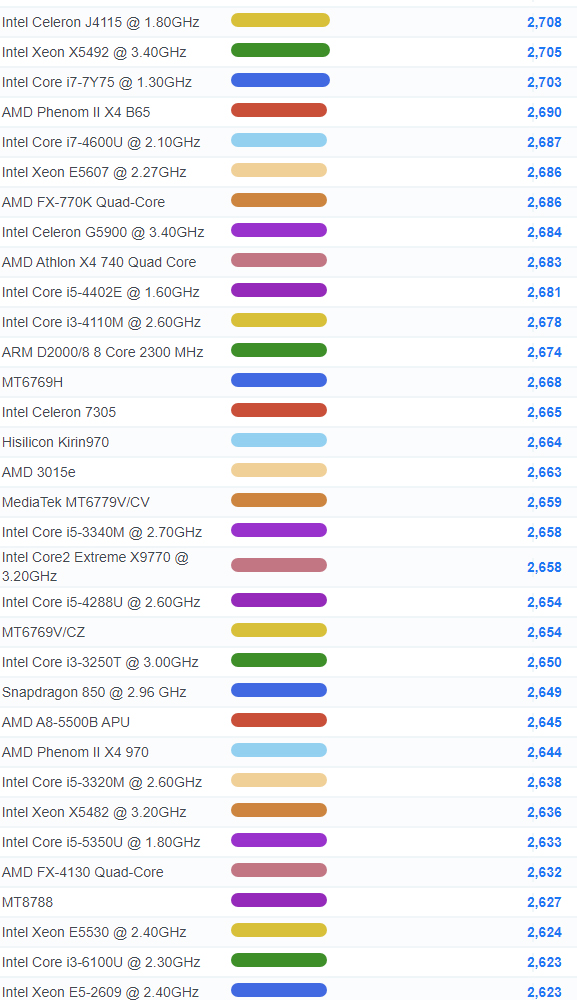Open AMD FX-4130 Quad-Core entry
This screenshot has height=1000, width=577.
(x=83, y=872)
